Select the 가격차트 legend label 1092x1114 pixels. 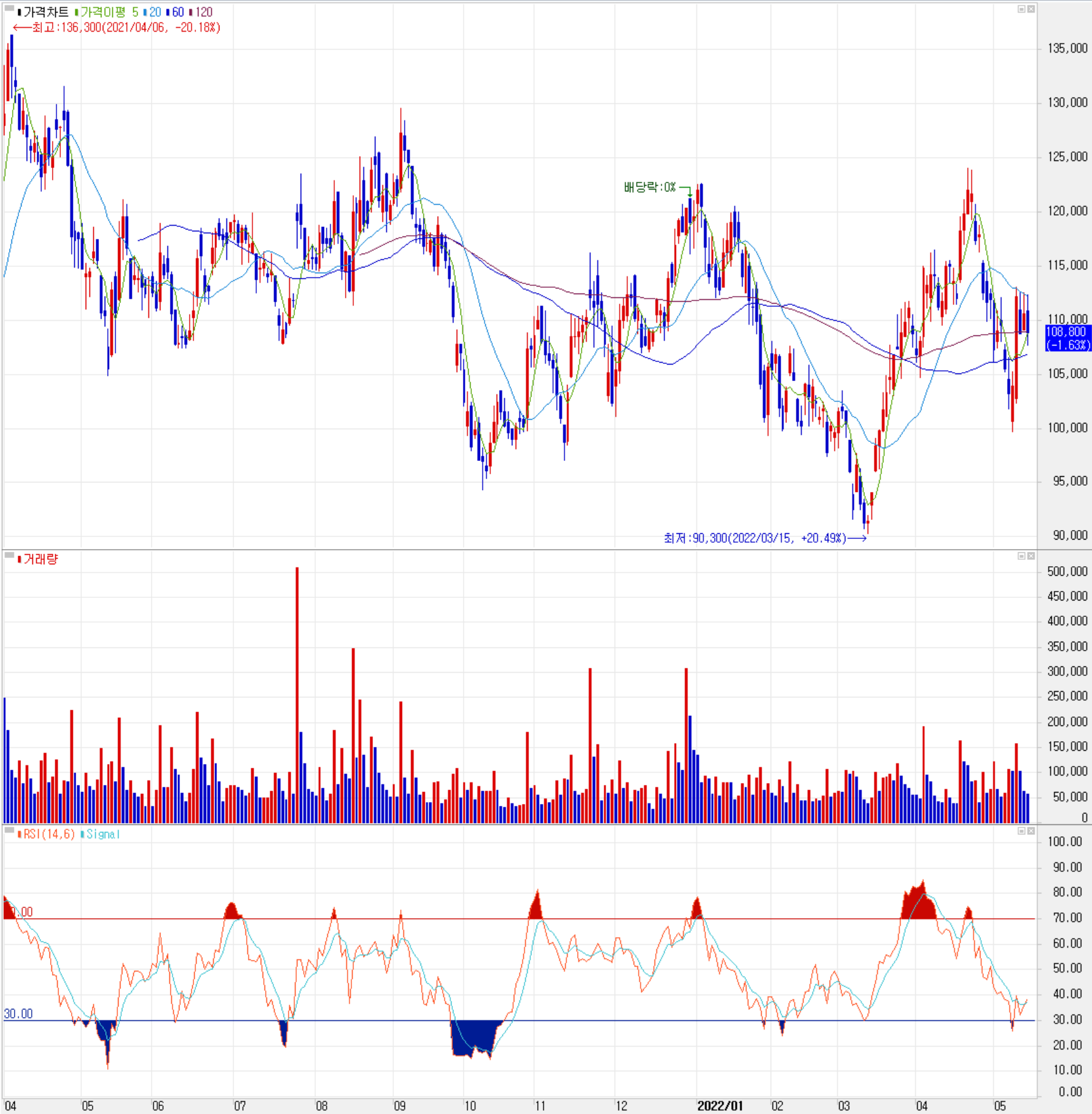tap(46, 12)
